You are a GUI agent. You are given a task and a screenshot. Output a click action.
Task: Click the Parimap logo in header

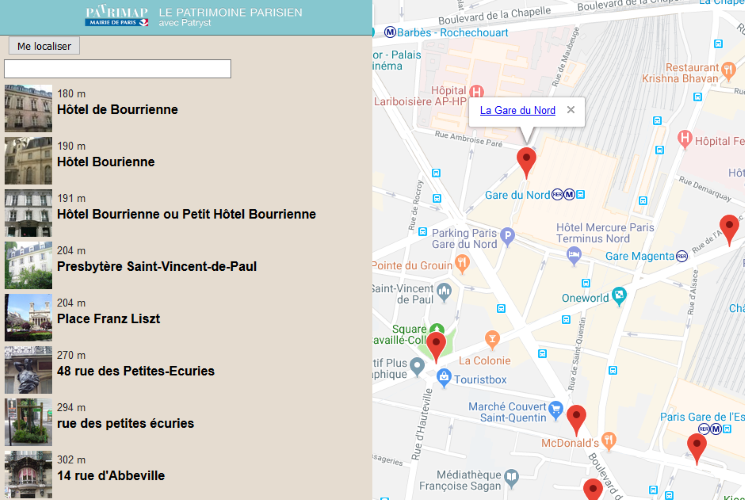point(116,15)
